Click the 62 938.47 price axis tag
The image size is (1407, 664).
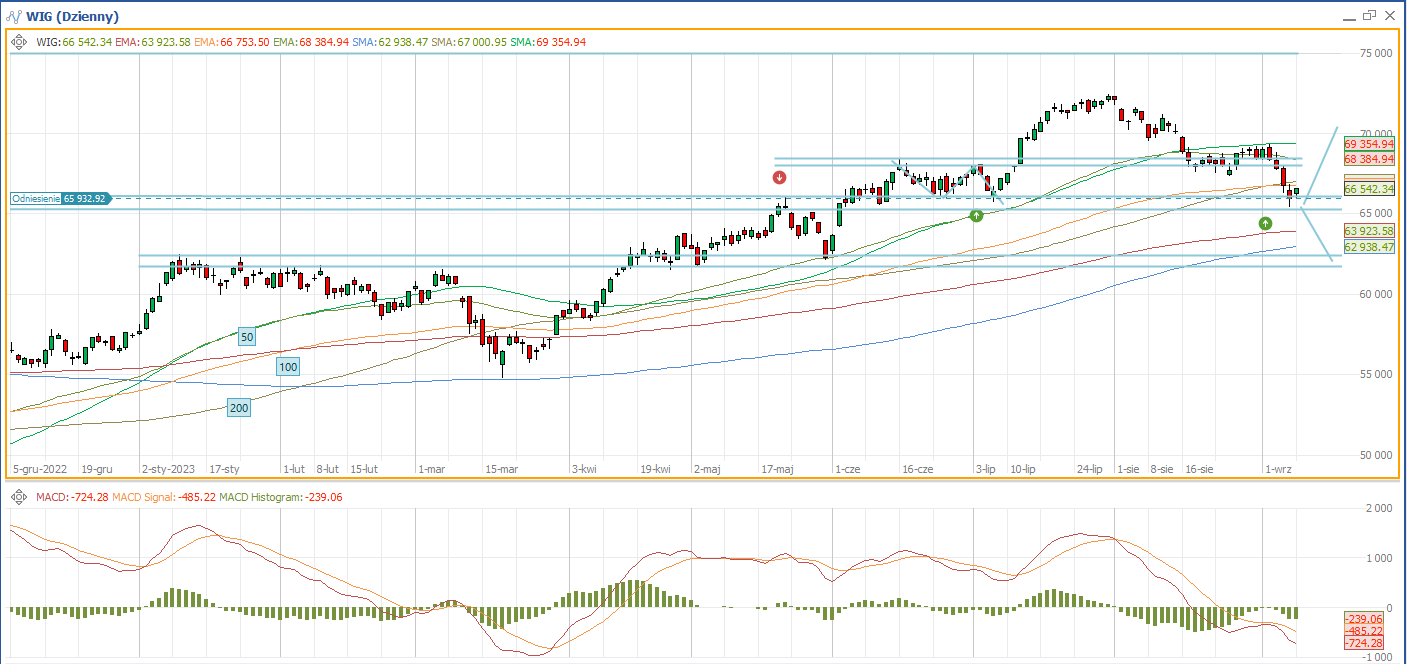(x=1369, y=247)
